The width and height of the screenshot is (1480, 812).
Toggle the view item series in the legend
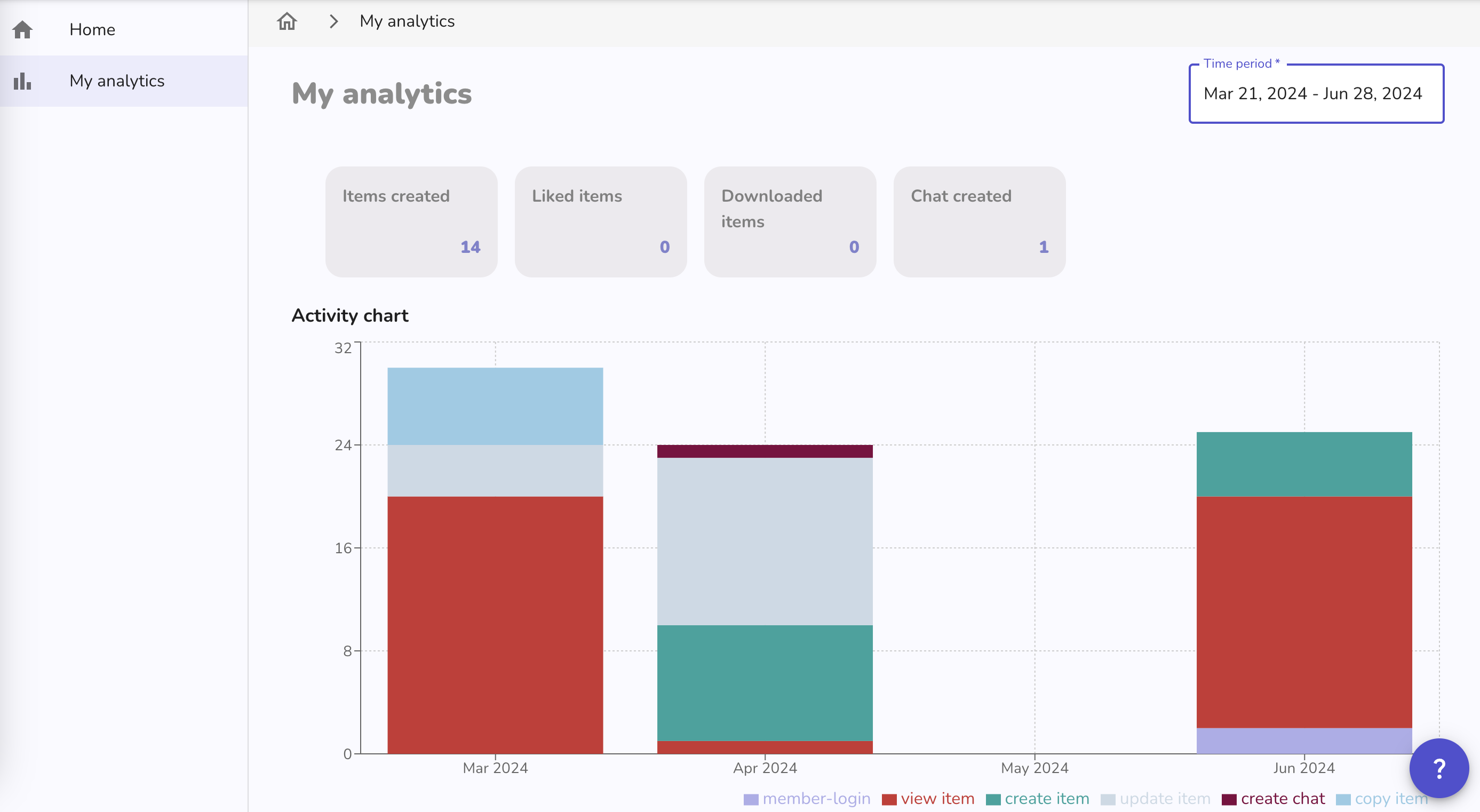[927, 798]
